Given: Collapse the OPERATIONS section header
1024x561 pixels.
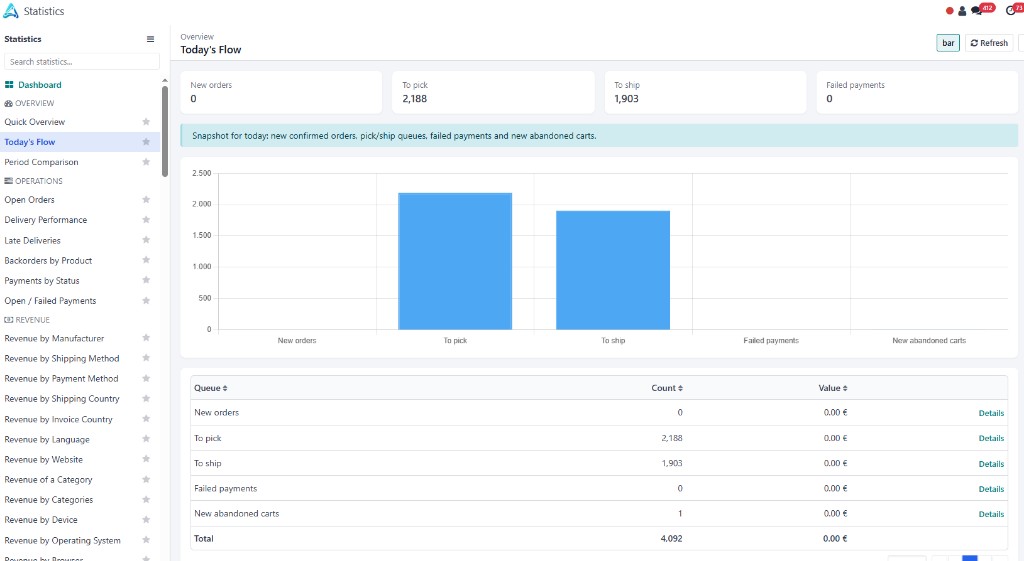Looking at the screenshot, I should [33, 181].
